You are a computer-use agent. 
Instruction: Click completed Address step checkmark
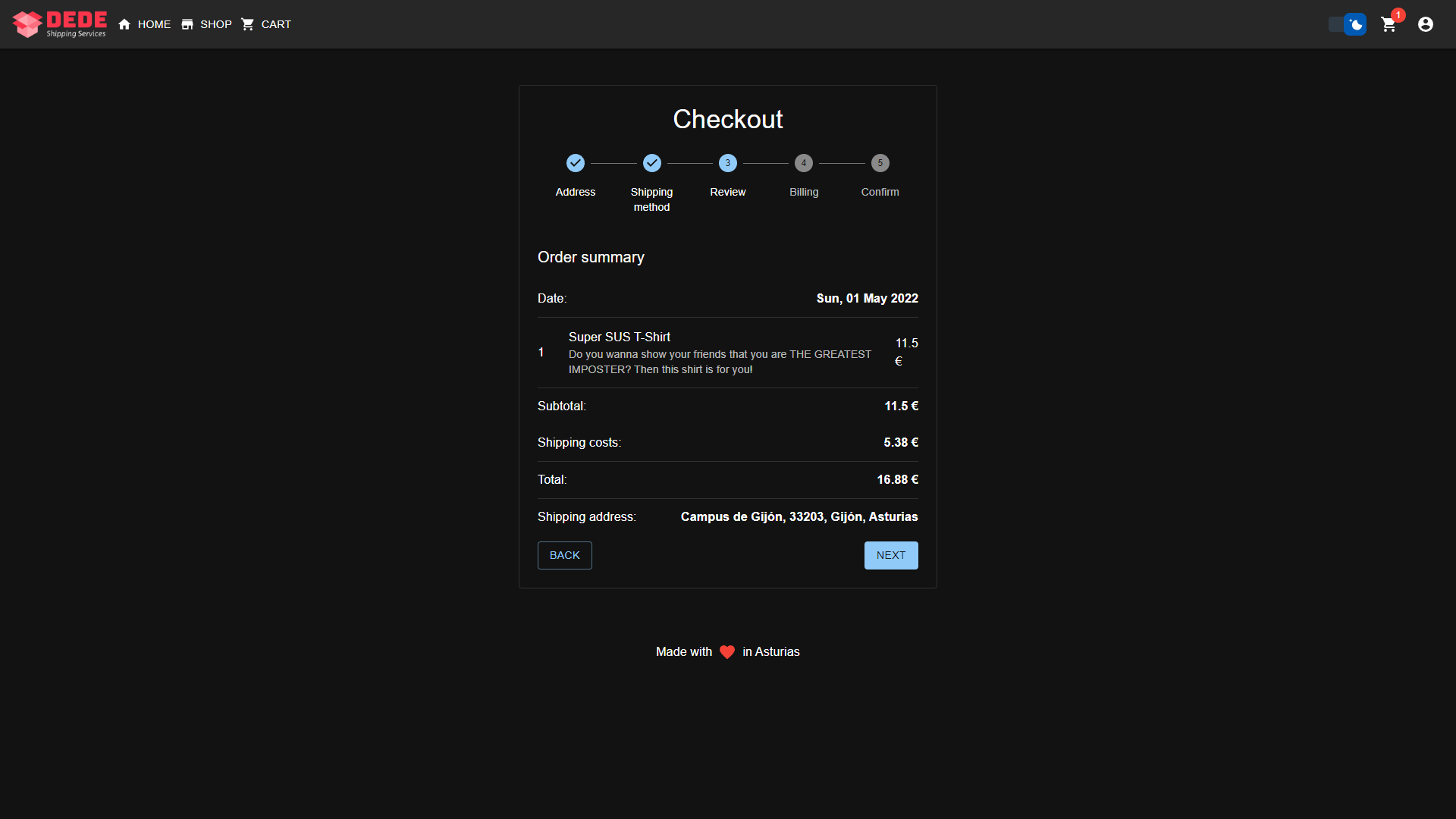click(576, 163)
